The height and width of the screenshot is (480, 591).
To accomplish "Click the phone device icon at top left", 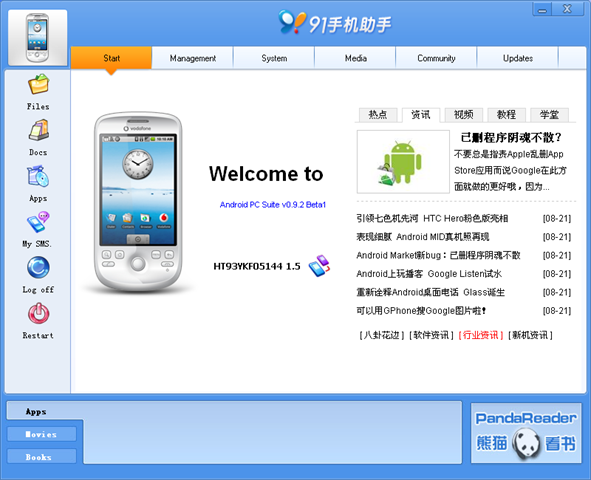I will [37, 38].
